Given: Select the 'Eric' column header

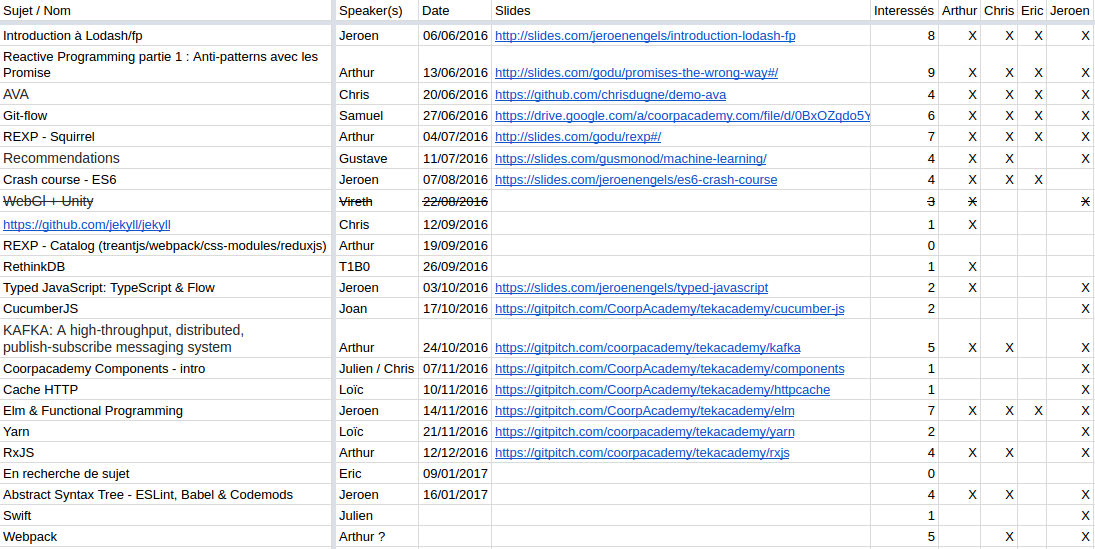Looking at the screenshot, I should click(x=1032, y=10).
